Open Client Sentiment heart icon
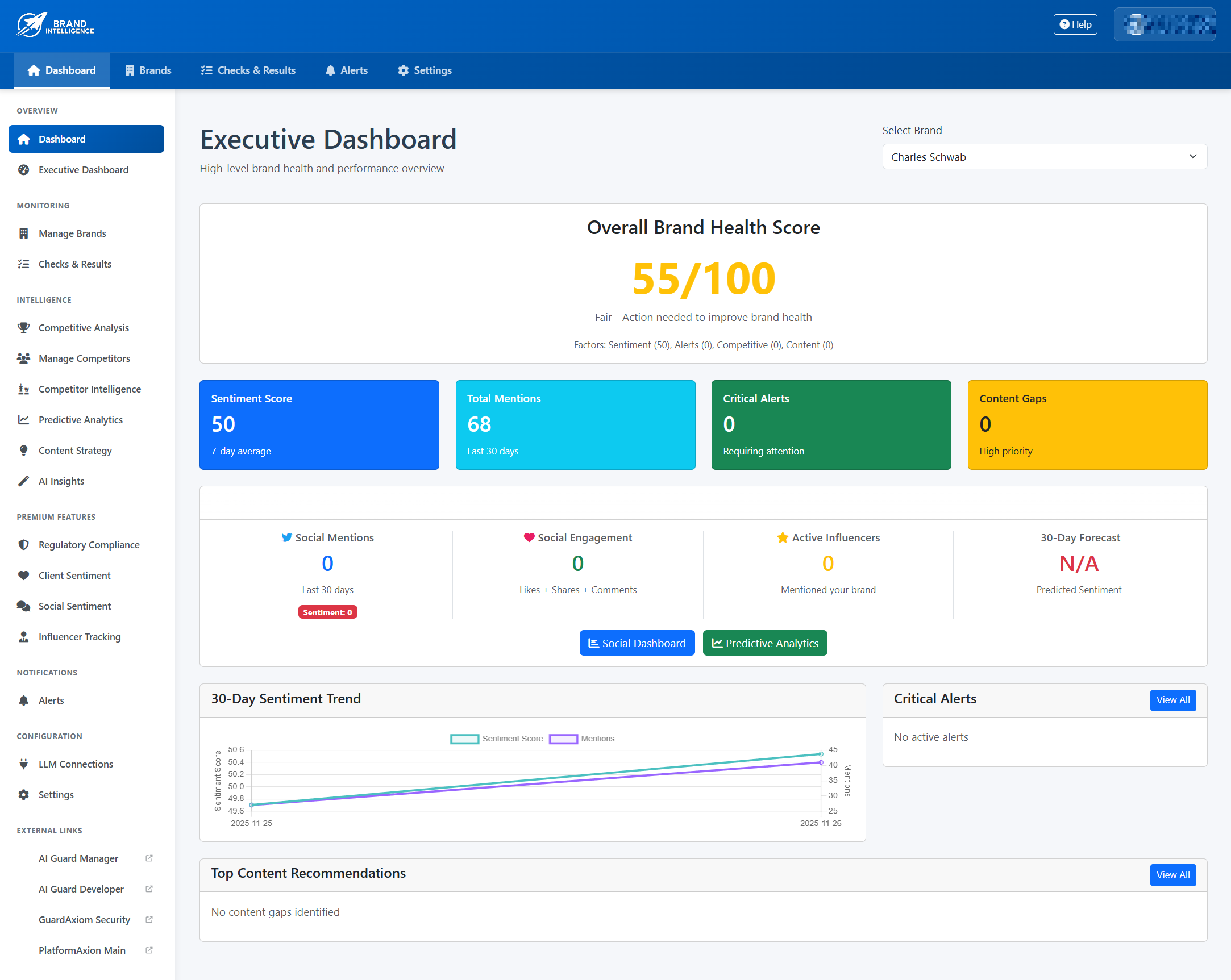1231x980 pixels. [x=23, y=576]
